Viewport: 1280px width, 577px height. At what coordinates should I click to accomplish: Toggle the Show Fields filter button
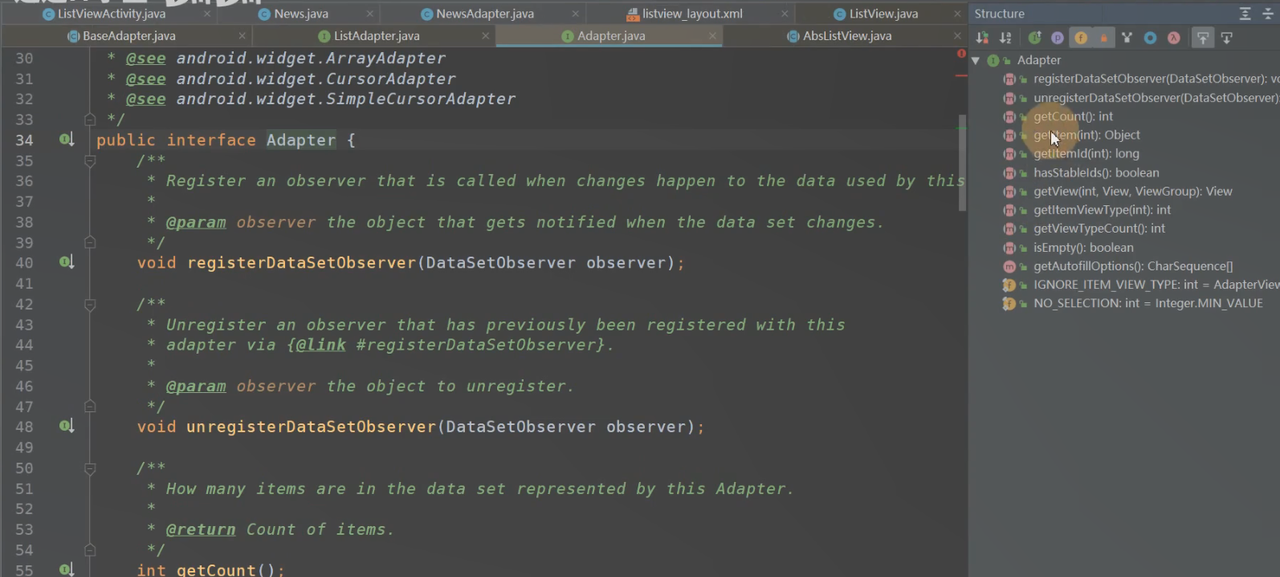(1081, 38)
